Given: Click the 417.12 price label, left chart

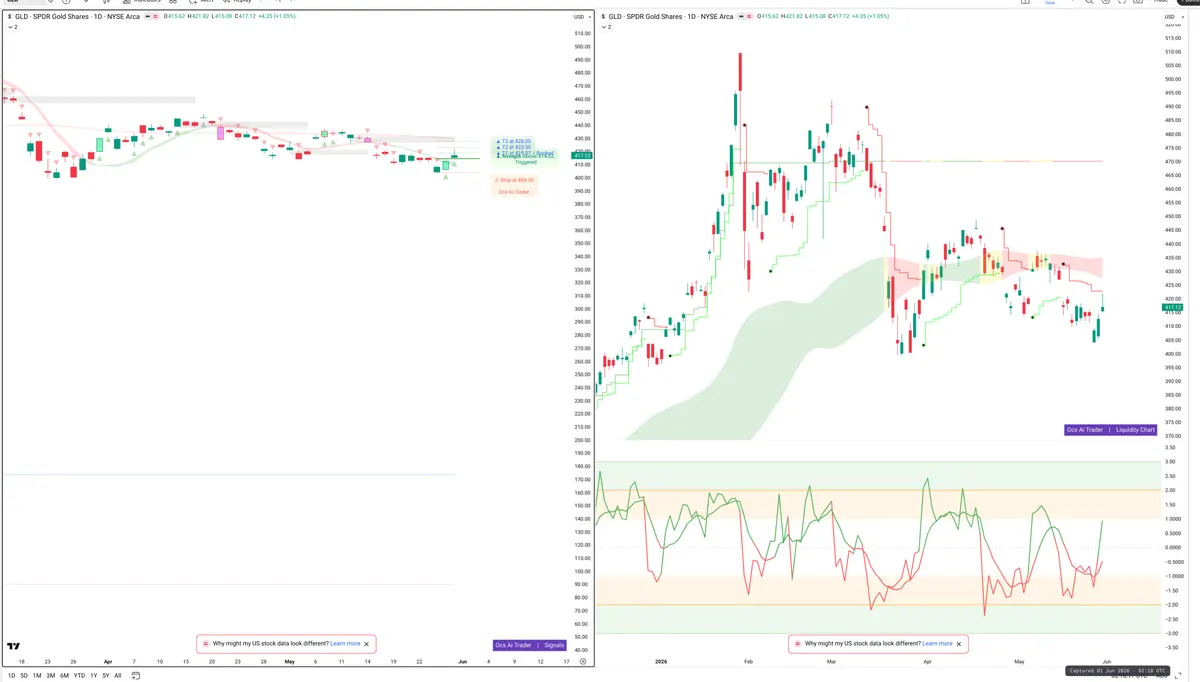Looking at the screenshot, I should 581,156.
